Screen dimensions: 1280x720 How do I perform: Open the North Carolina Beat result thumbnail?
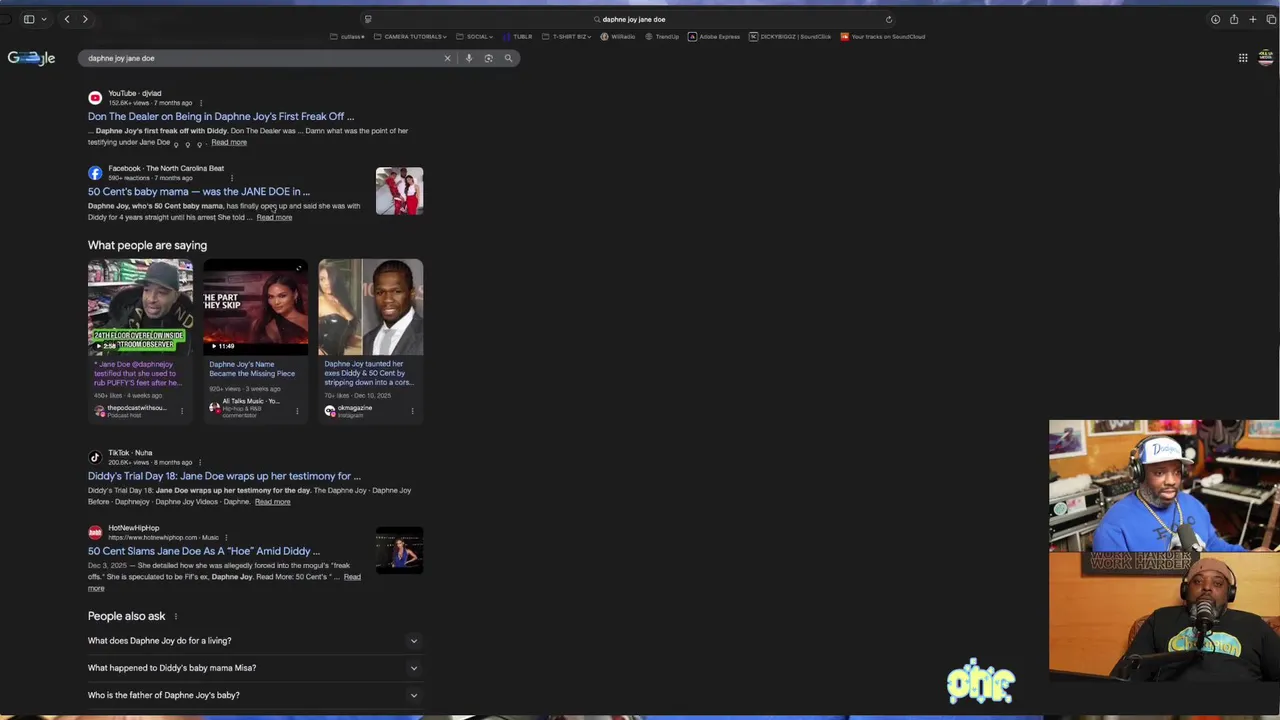pyautogui.click(x=399, y=191)
